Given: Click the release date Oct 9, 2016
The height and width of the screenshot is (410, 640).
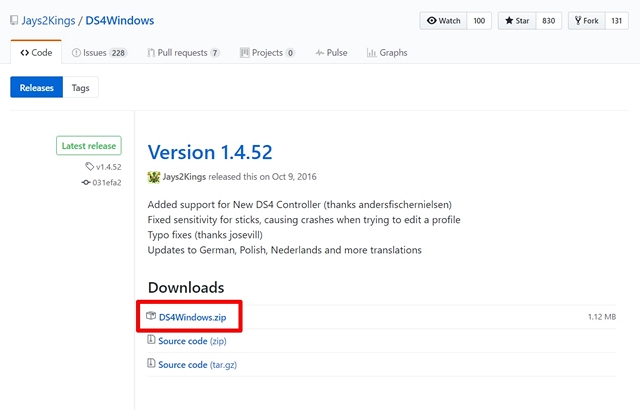Looking at the screenshot, I should point(294,177).
